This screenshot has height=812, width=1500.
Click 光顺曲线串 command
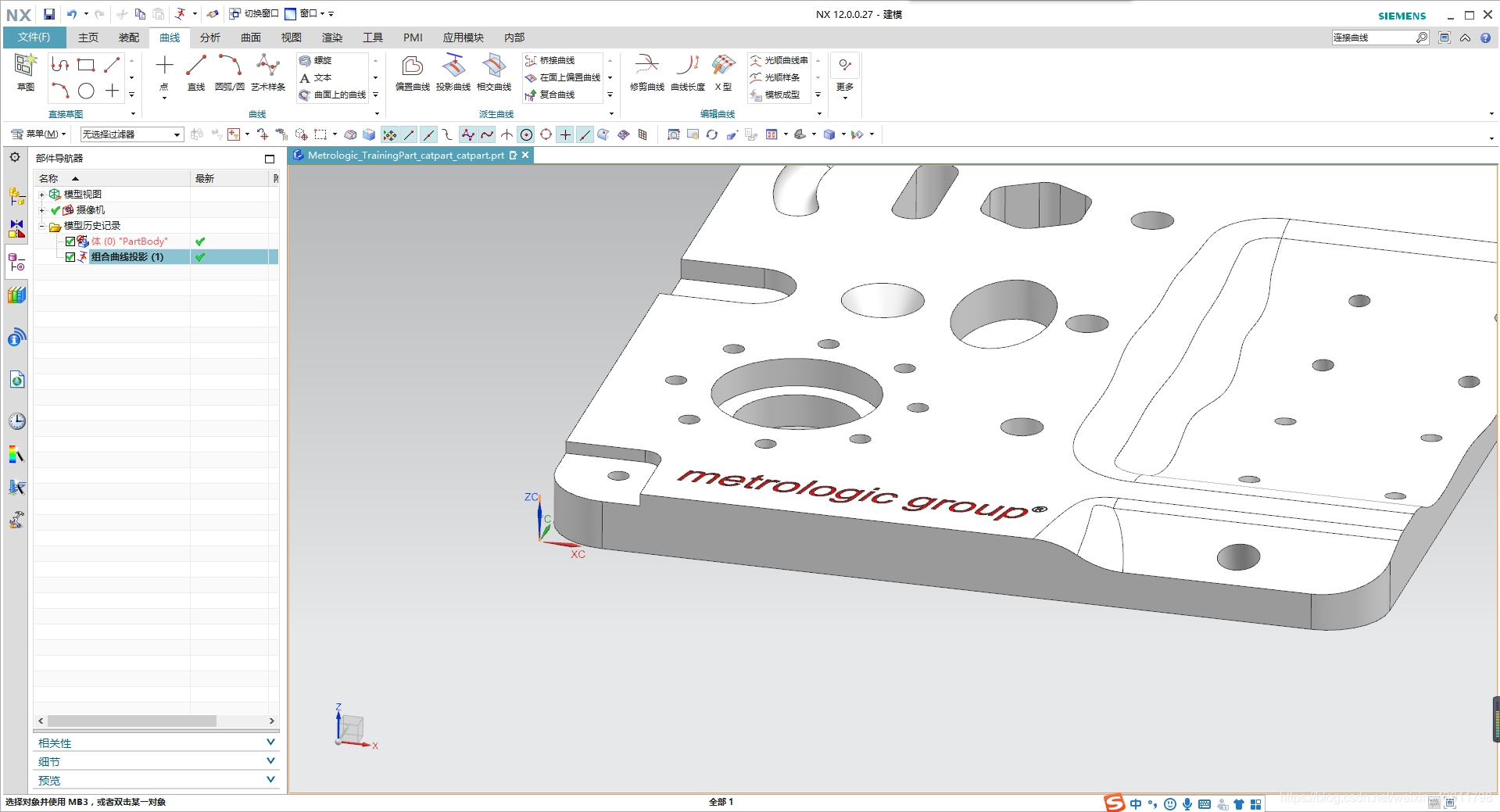click(x=779, y=60)
